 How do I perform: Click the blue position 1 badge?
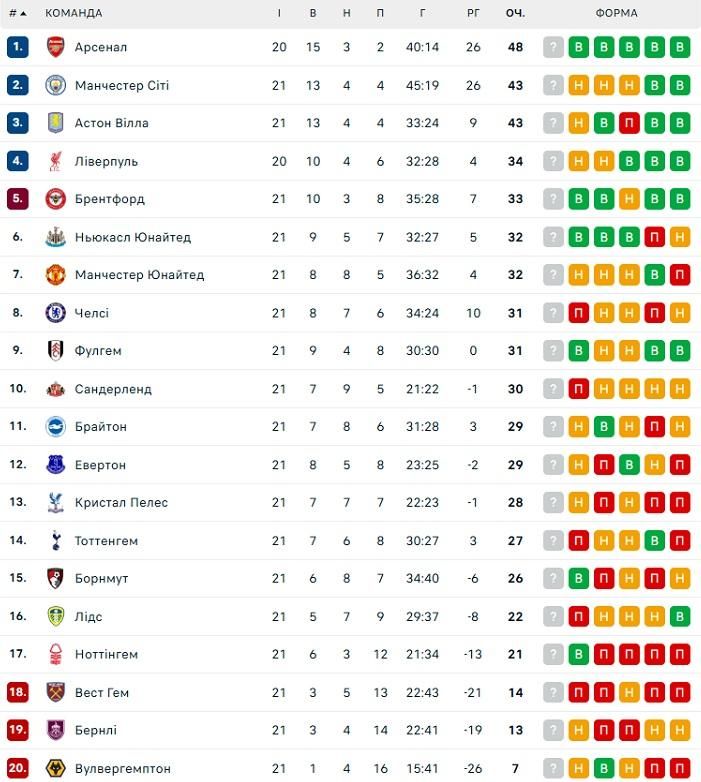[17, 47]
